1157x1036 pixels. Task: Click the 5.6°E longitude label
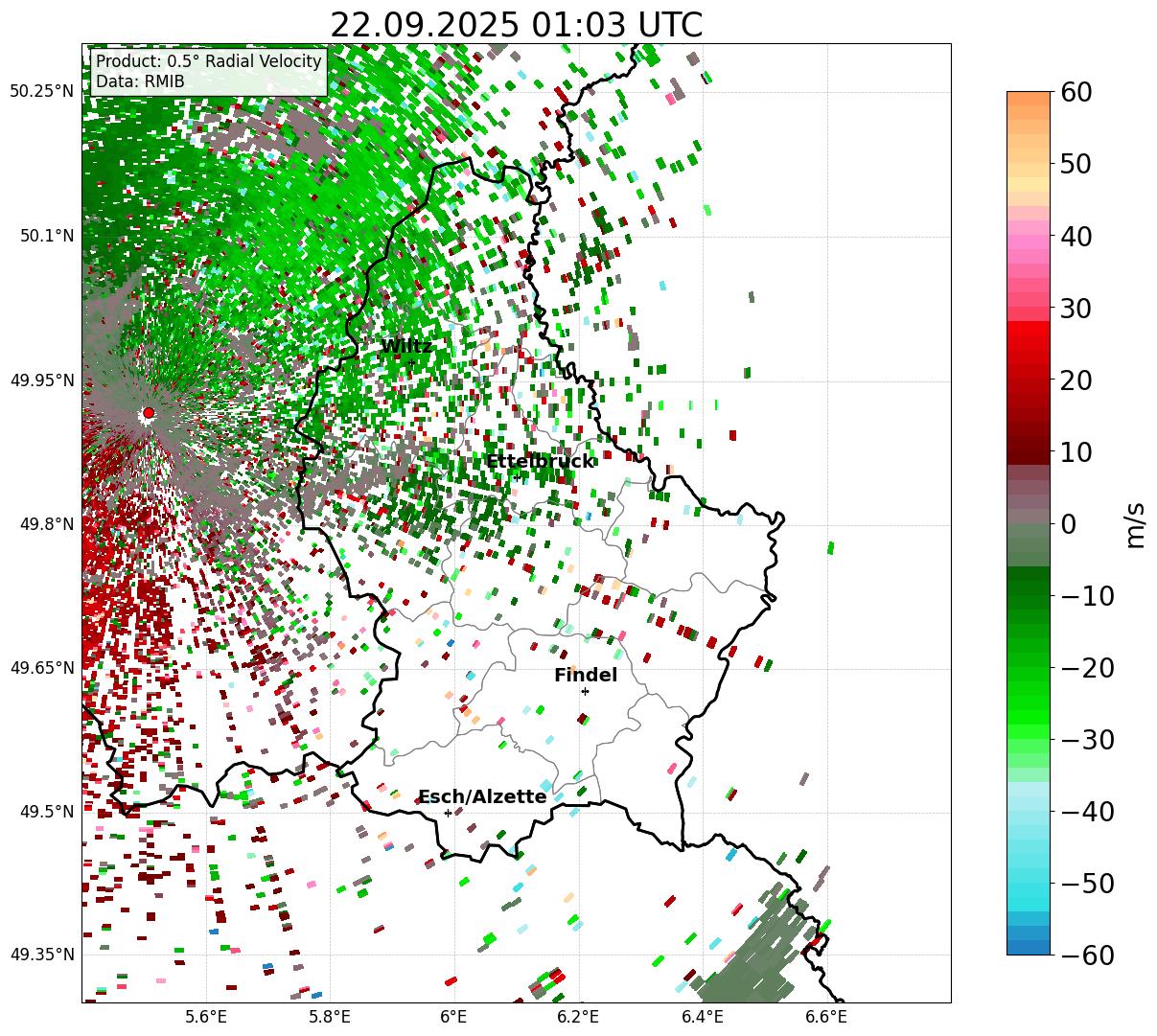pyautogui.click(x=206, y=1017)
